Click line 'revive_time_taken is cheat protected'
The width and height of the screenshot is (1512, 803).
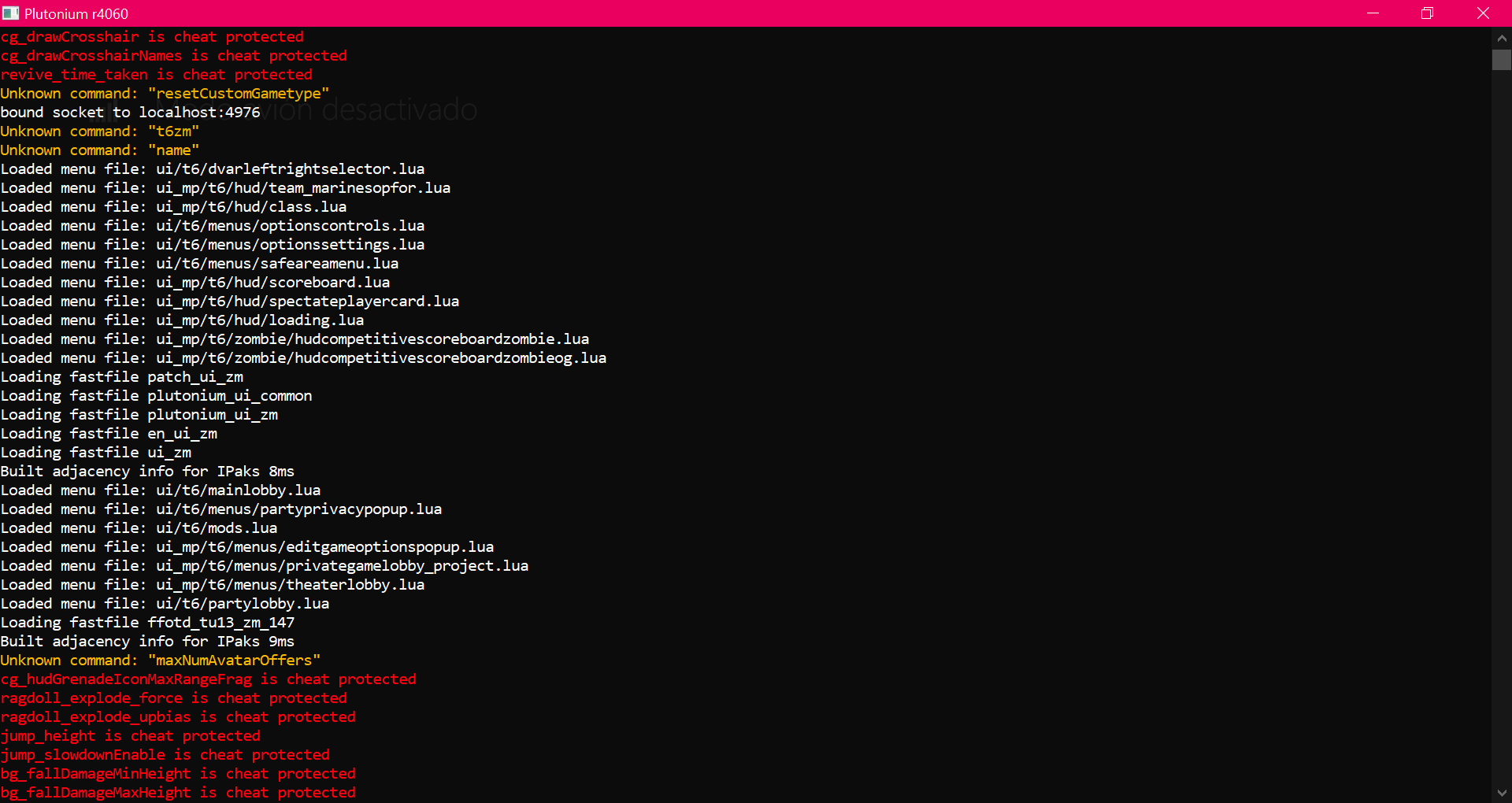coord(156,75)
